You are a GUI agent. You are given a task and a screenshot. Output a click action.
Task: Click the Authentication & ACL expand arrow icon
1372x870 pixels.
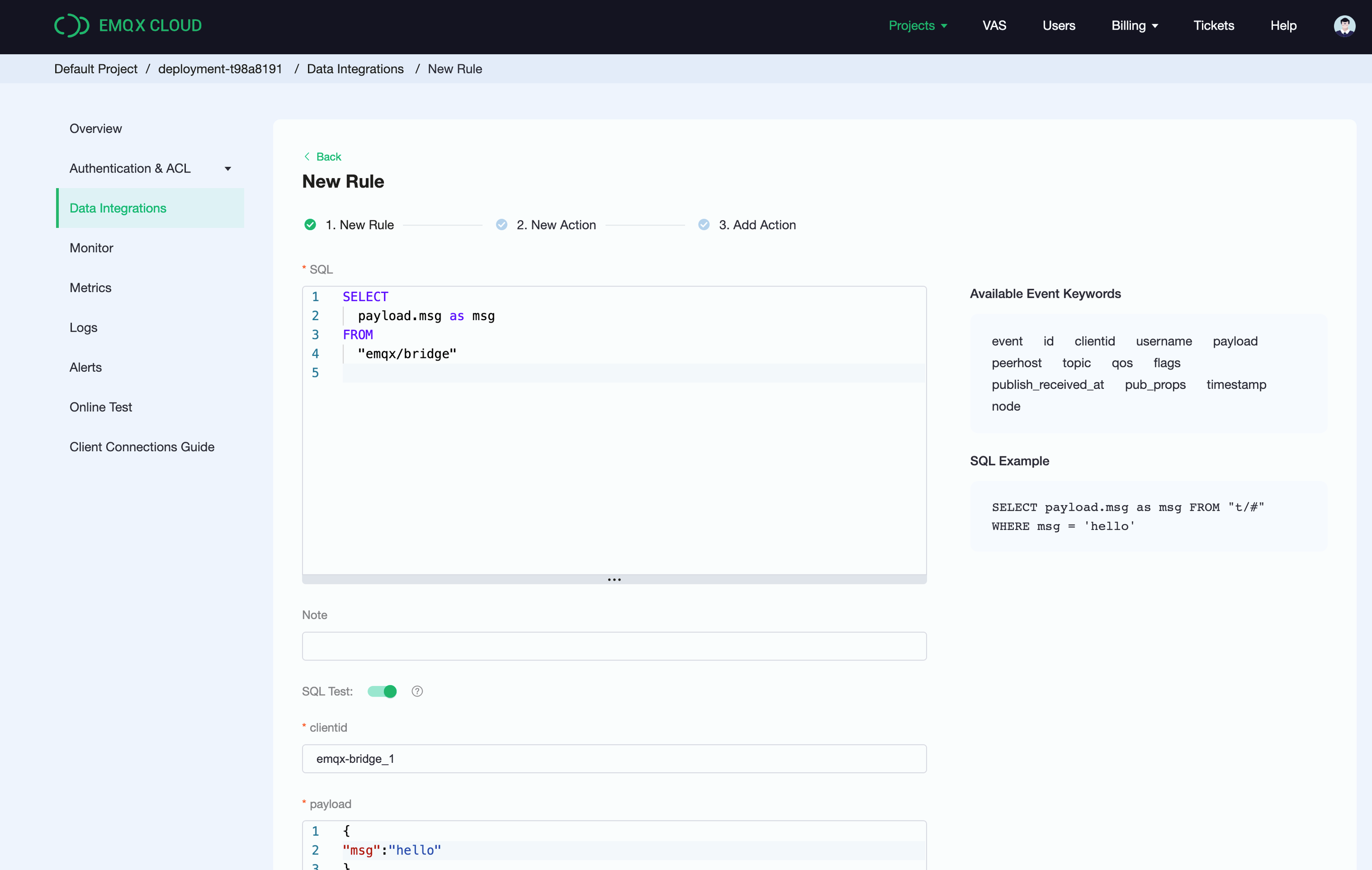pos(228,168)
